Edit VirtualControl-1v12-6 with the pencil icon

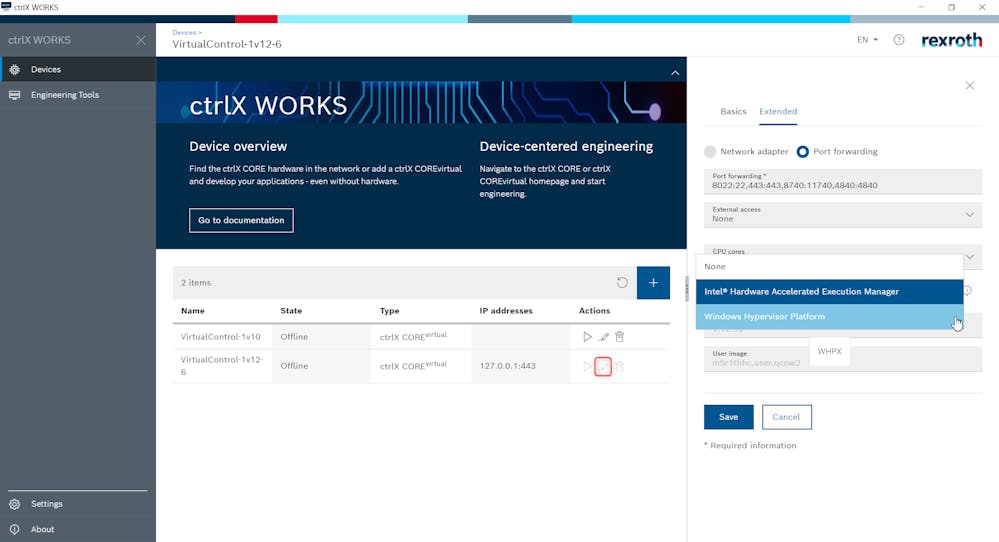(603, 366)
